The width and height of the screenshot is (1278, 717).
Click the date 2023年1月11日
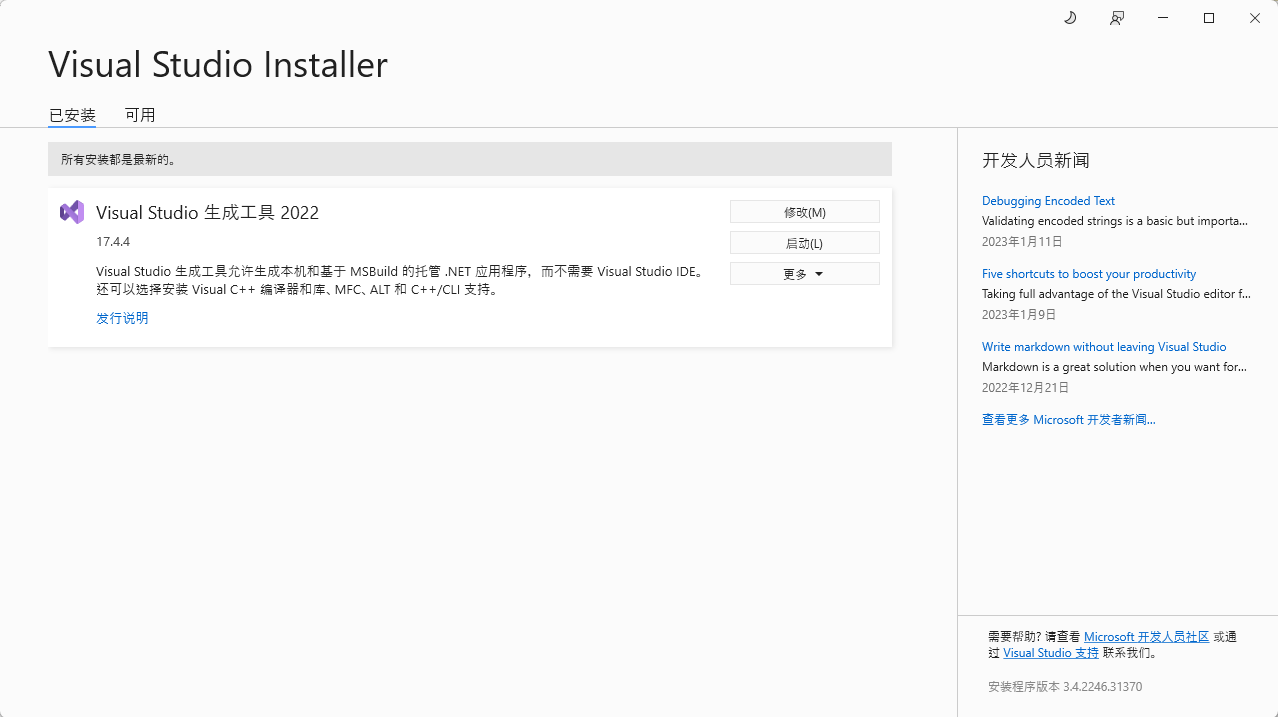pyautogui.click(x=1022, y=242)
